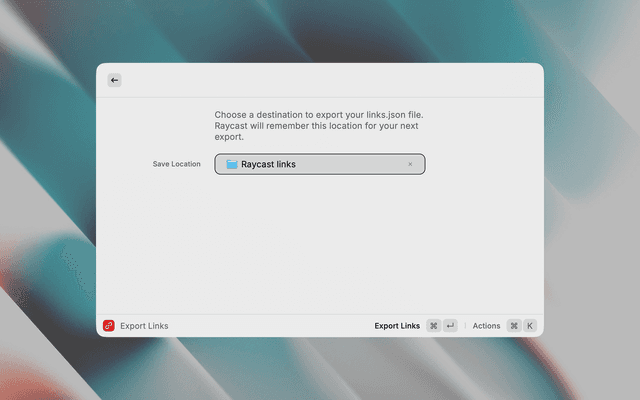
Task: Click the Export Links action button
Action: (397, 326)
